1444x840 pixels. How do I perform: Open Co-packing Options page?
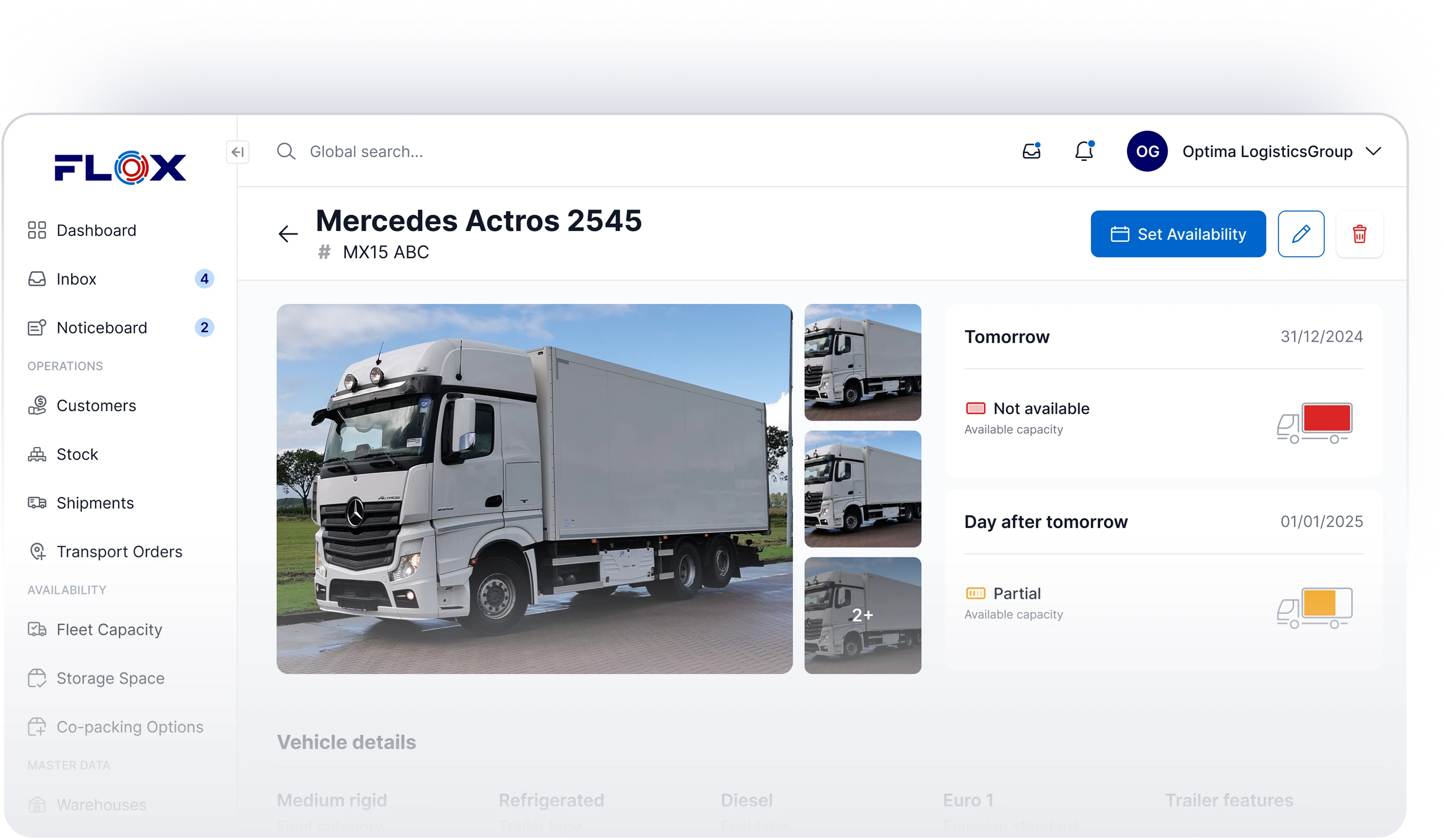coord(120,727)
